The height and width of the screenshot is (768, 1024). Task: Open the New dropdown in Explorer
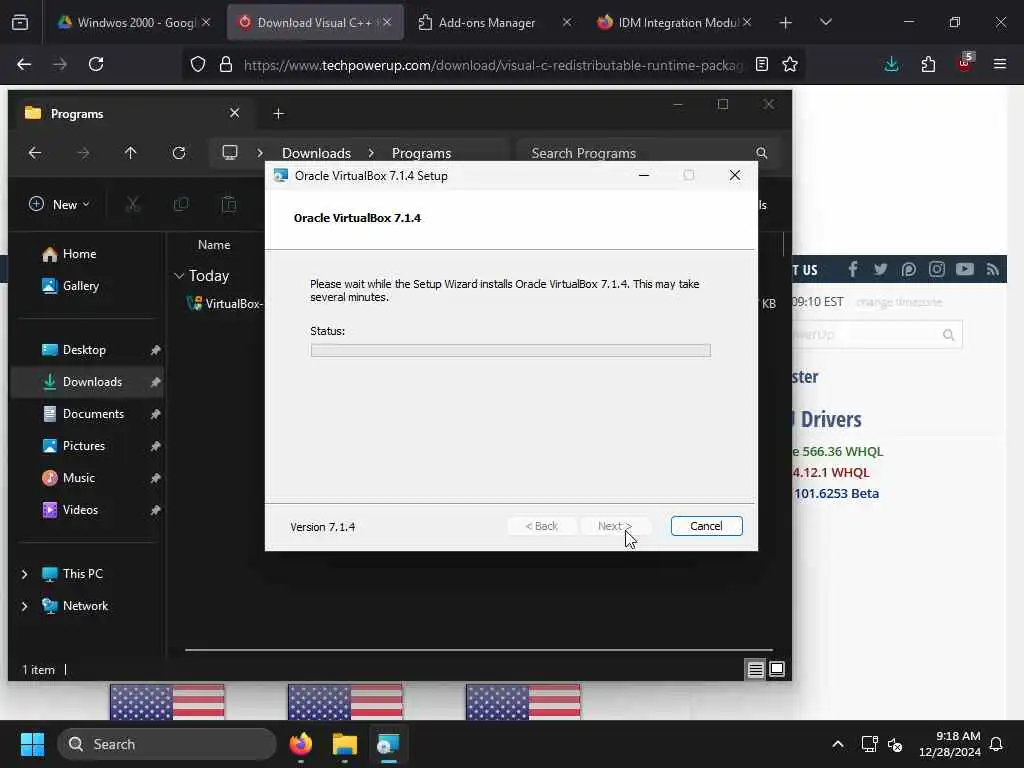click(x=59, y=204)
